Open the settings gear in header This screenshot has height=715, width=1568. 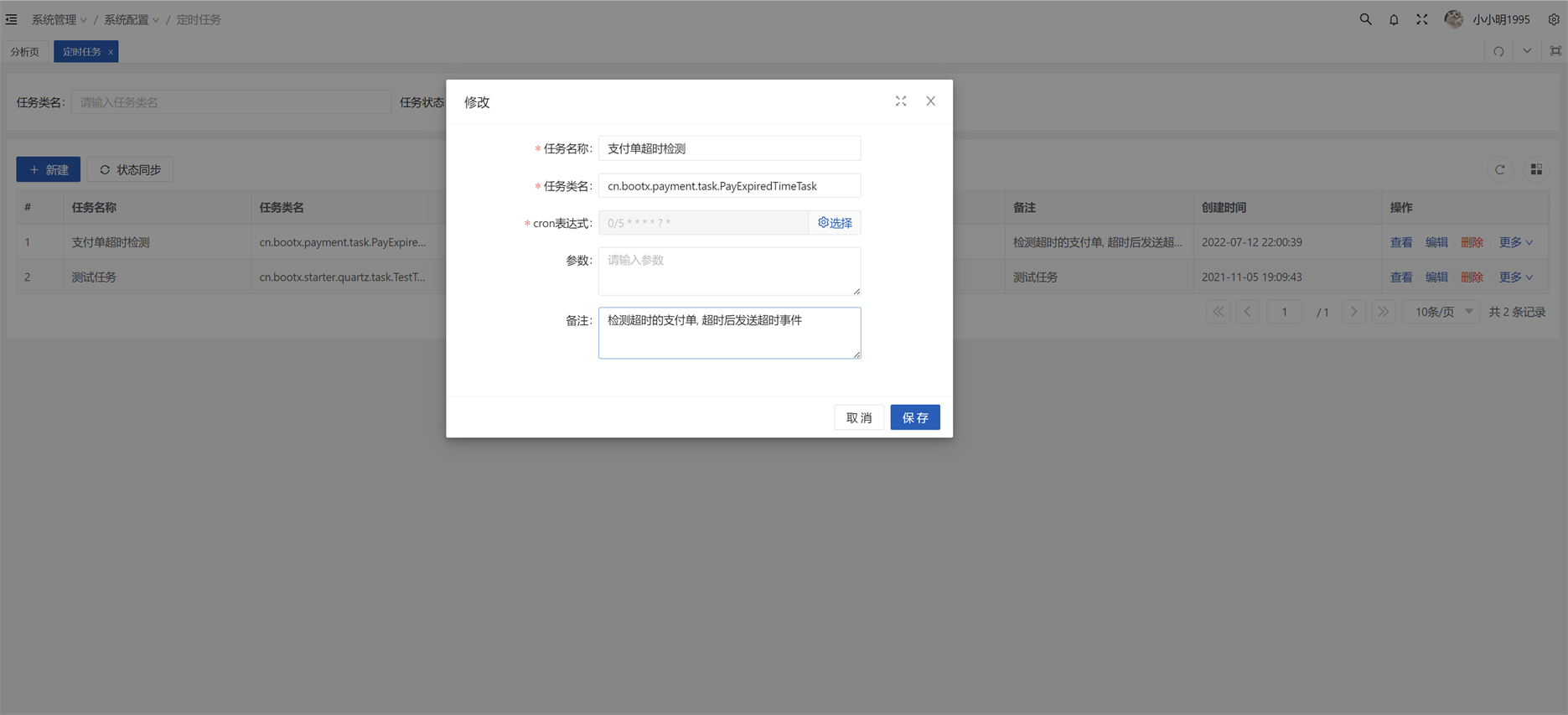[1553, 19]
